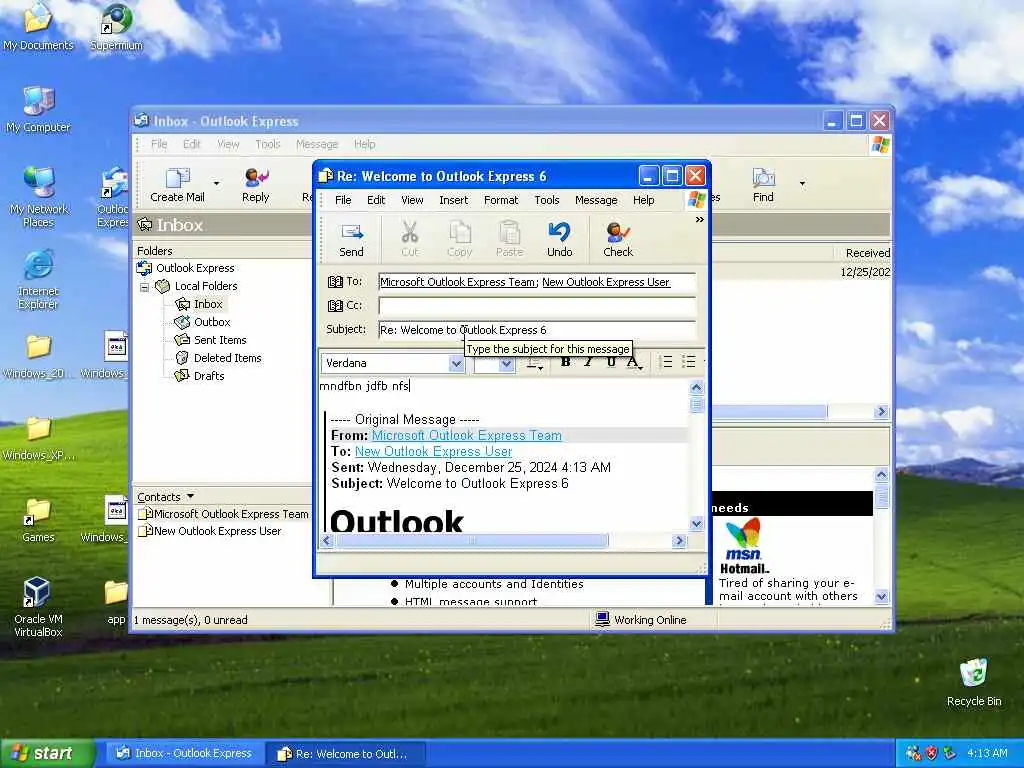Open New Outlook Express User link
1024x768 pixels.
point(433,452)
